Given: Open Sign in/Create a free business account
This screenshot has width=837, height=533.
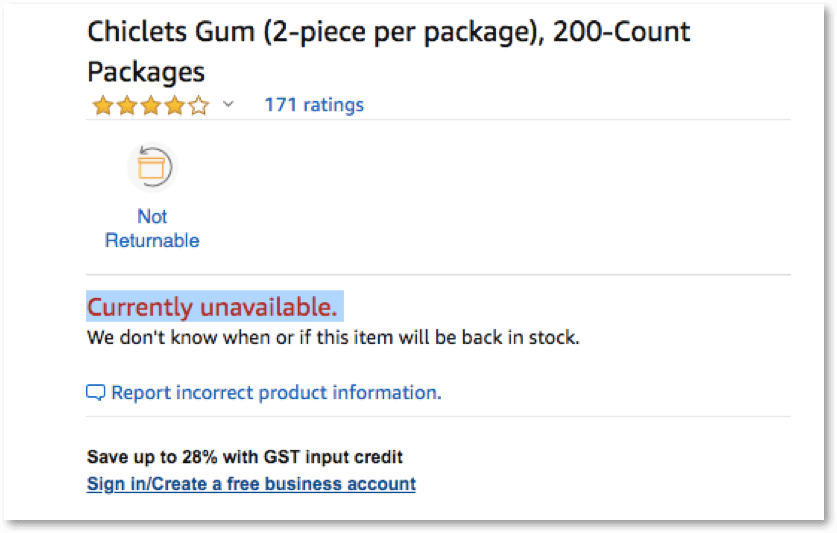Looking at the screenshot, I should point(251,484).
